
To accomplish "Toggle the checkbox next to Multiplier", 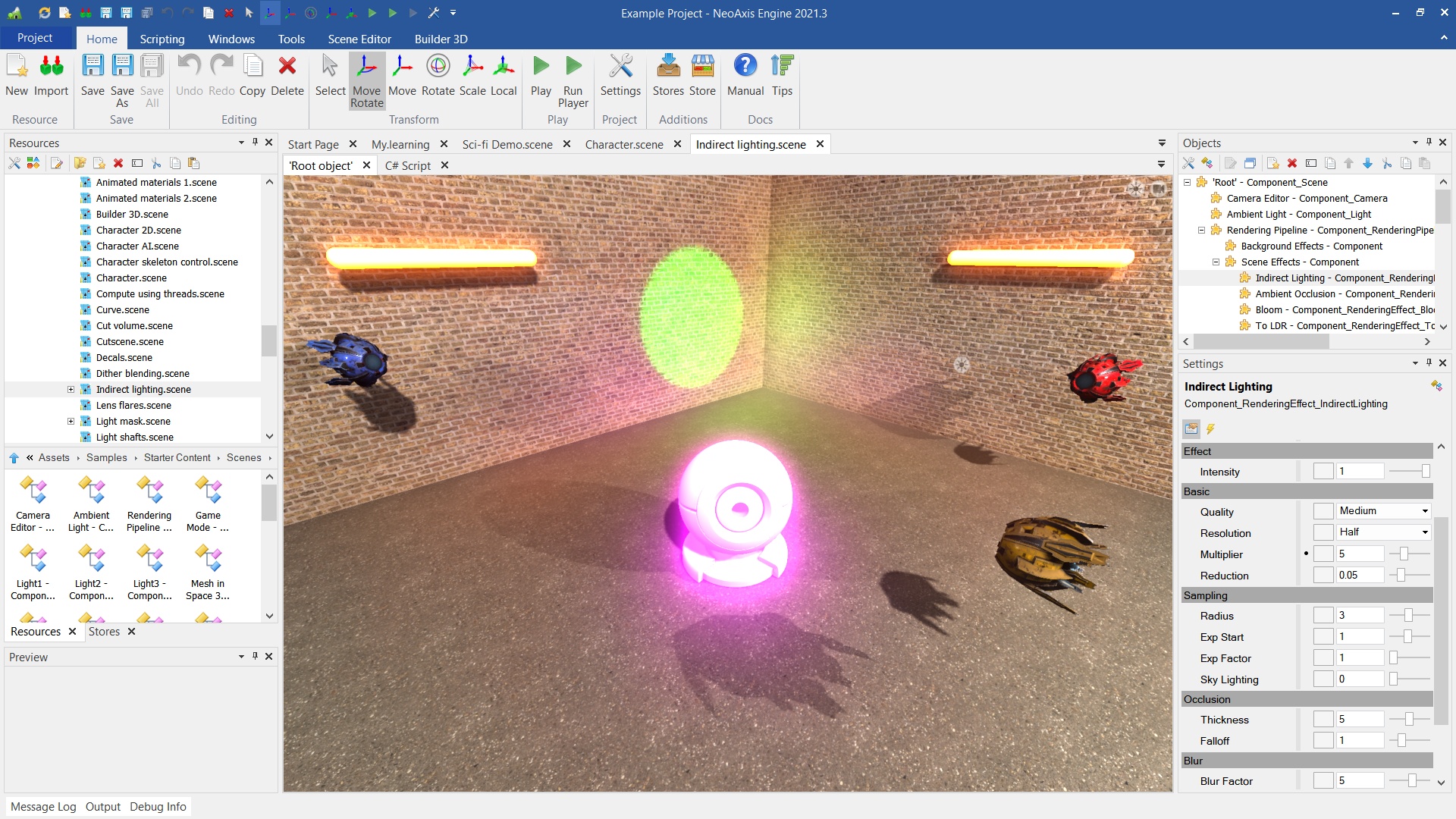I will [x=1323, y=554].
